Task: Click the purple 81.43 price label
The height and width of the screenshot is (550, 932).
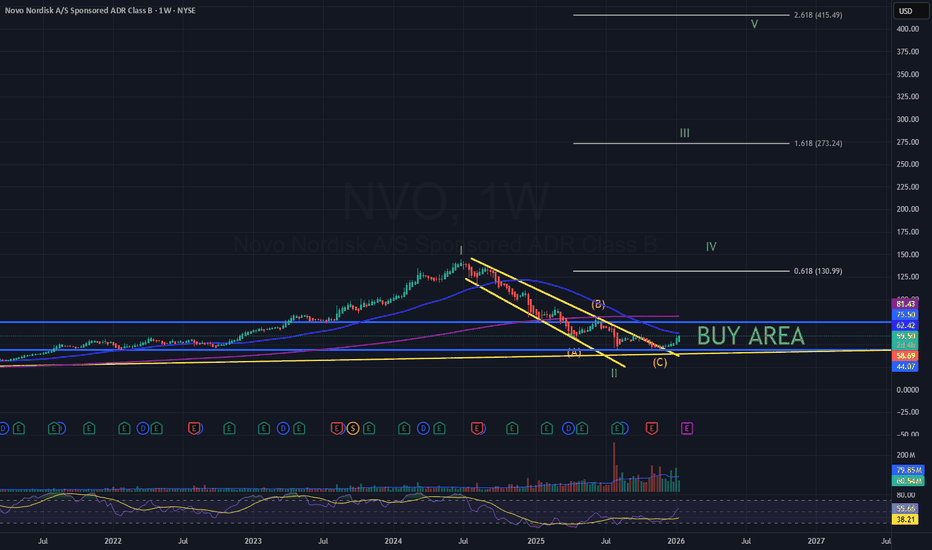Action: pos(905,304)
